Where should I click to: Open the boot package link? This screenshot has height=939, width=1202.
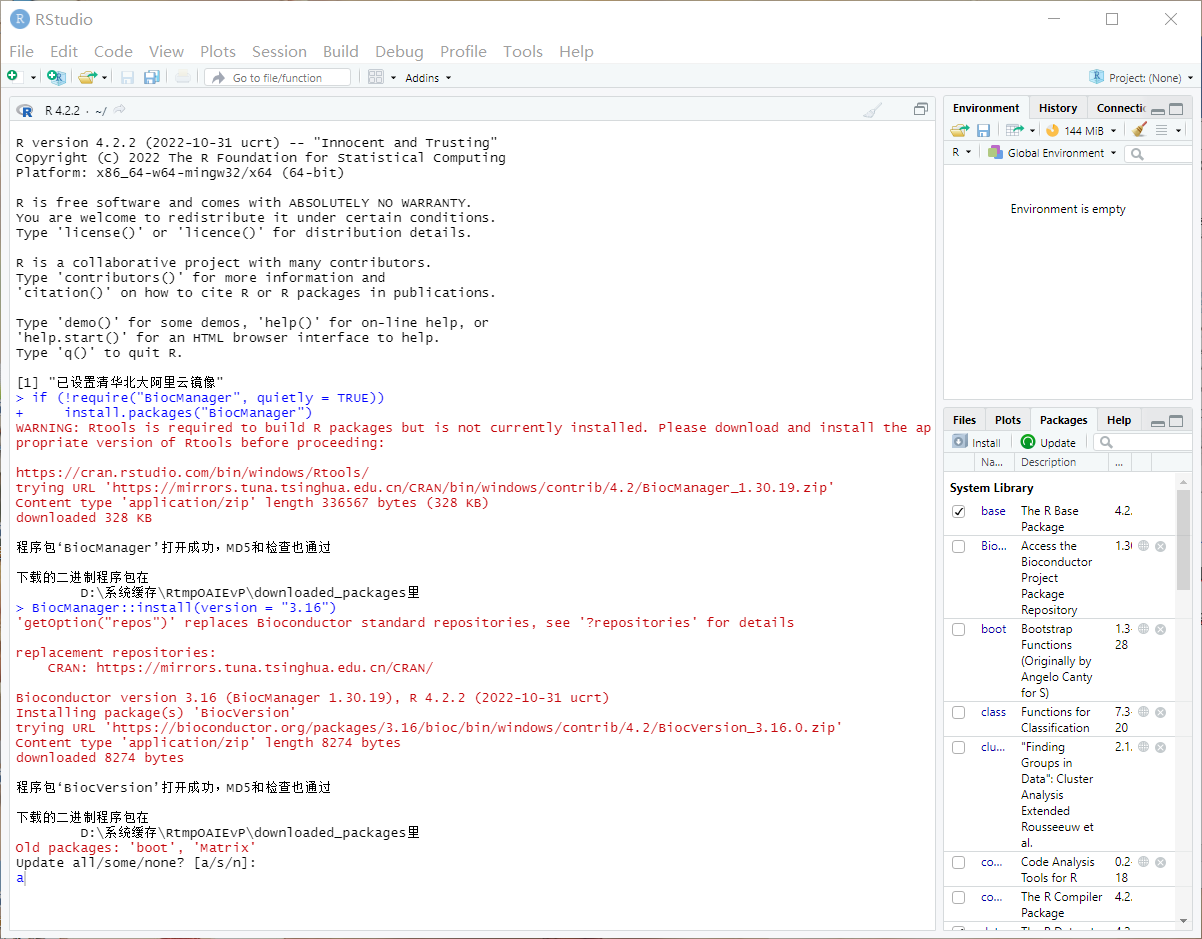(x=993, y=629)
